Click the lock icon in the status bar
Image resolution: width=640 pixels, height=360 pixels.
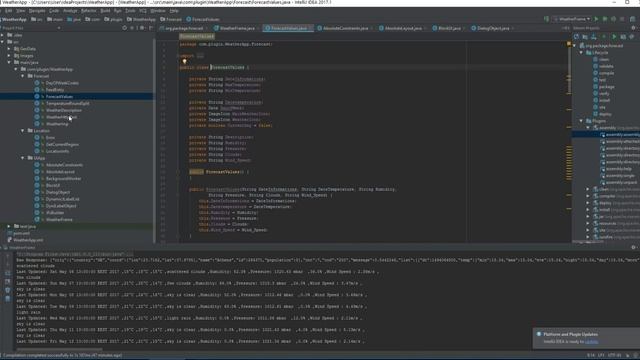627,356
